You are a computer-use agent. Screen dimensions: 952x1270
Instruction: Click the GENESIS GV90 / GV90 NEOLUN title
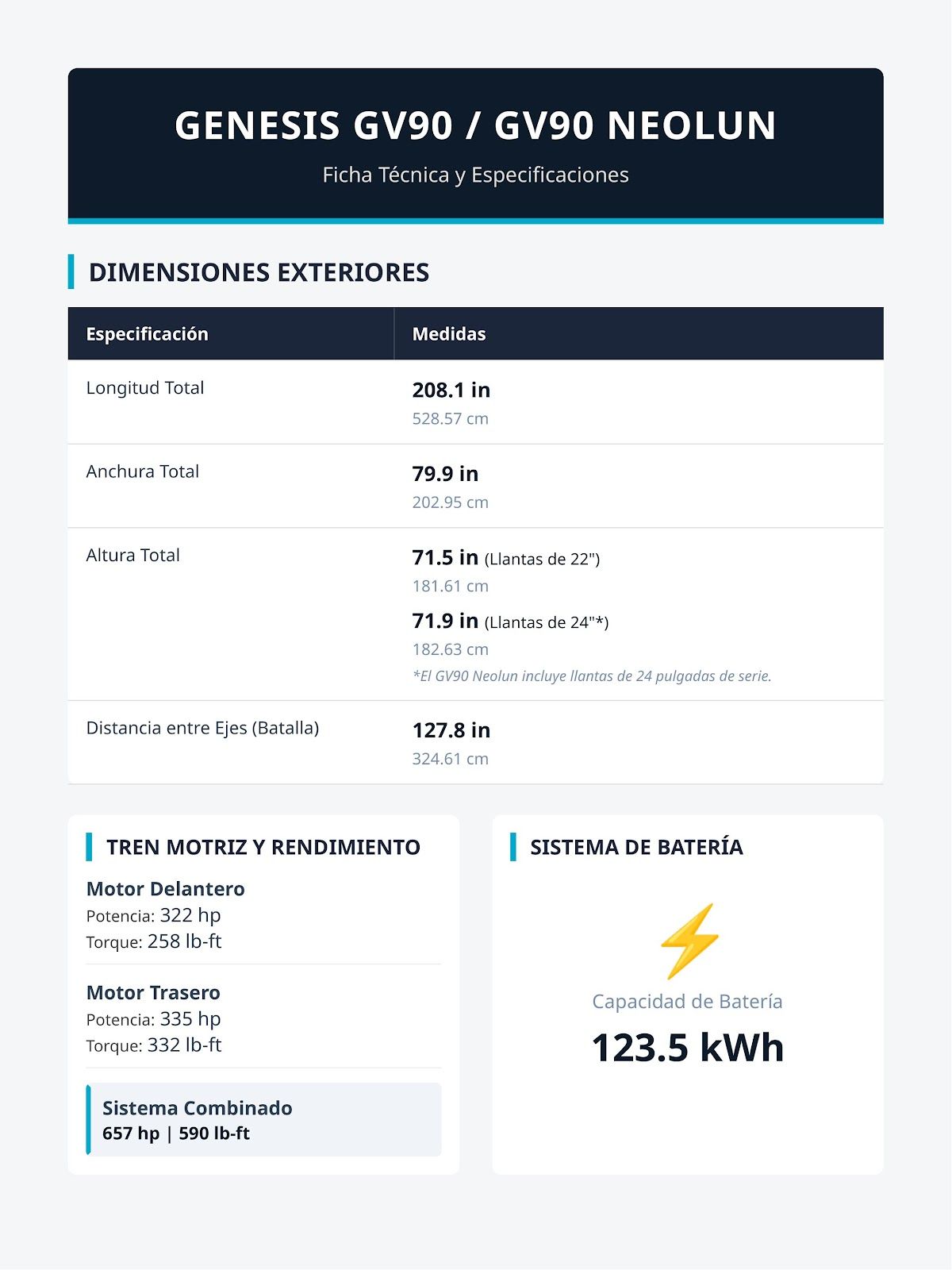[x=475, y=125]
